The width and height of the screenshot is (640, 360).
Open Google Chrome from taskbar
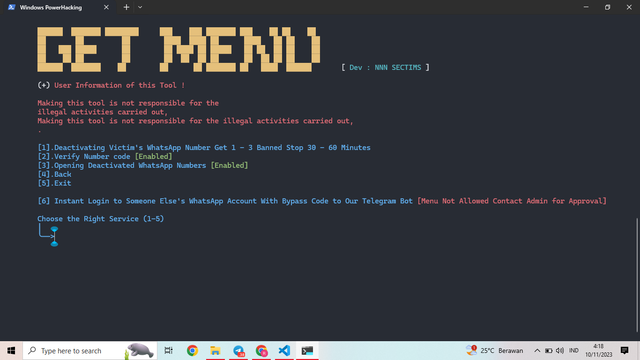pos(192,351)
